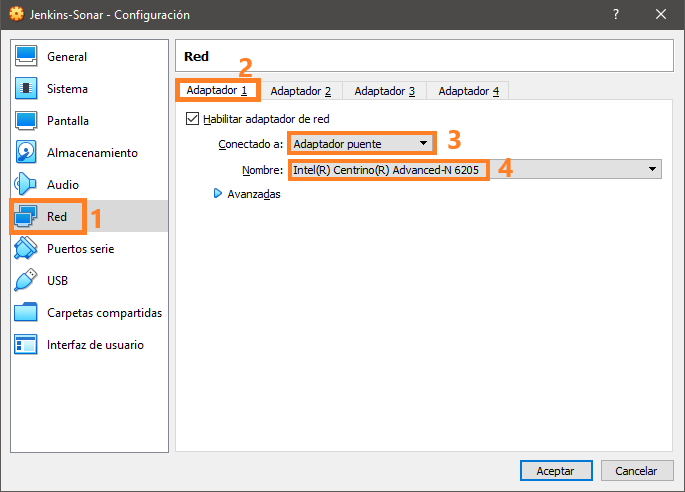Click the Puertos serie connector icon

[x=27, y=249]
